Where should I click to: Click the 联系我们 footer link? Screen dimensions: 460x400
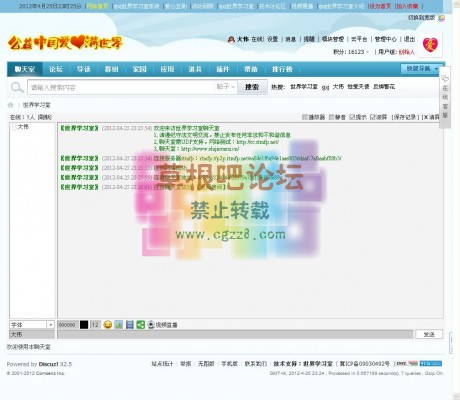256,364
